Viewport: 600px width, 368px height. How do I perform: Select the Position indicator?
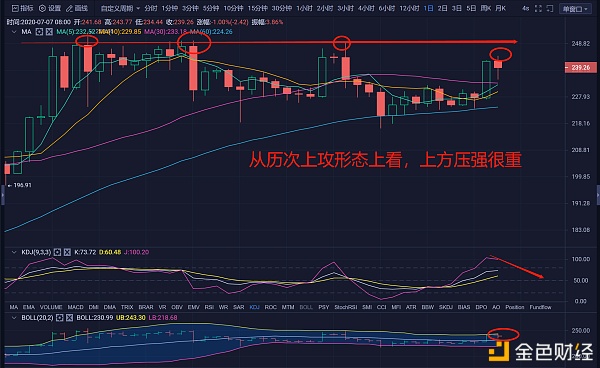point(515,307)
